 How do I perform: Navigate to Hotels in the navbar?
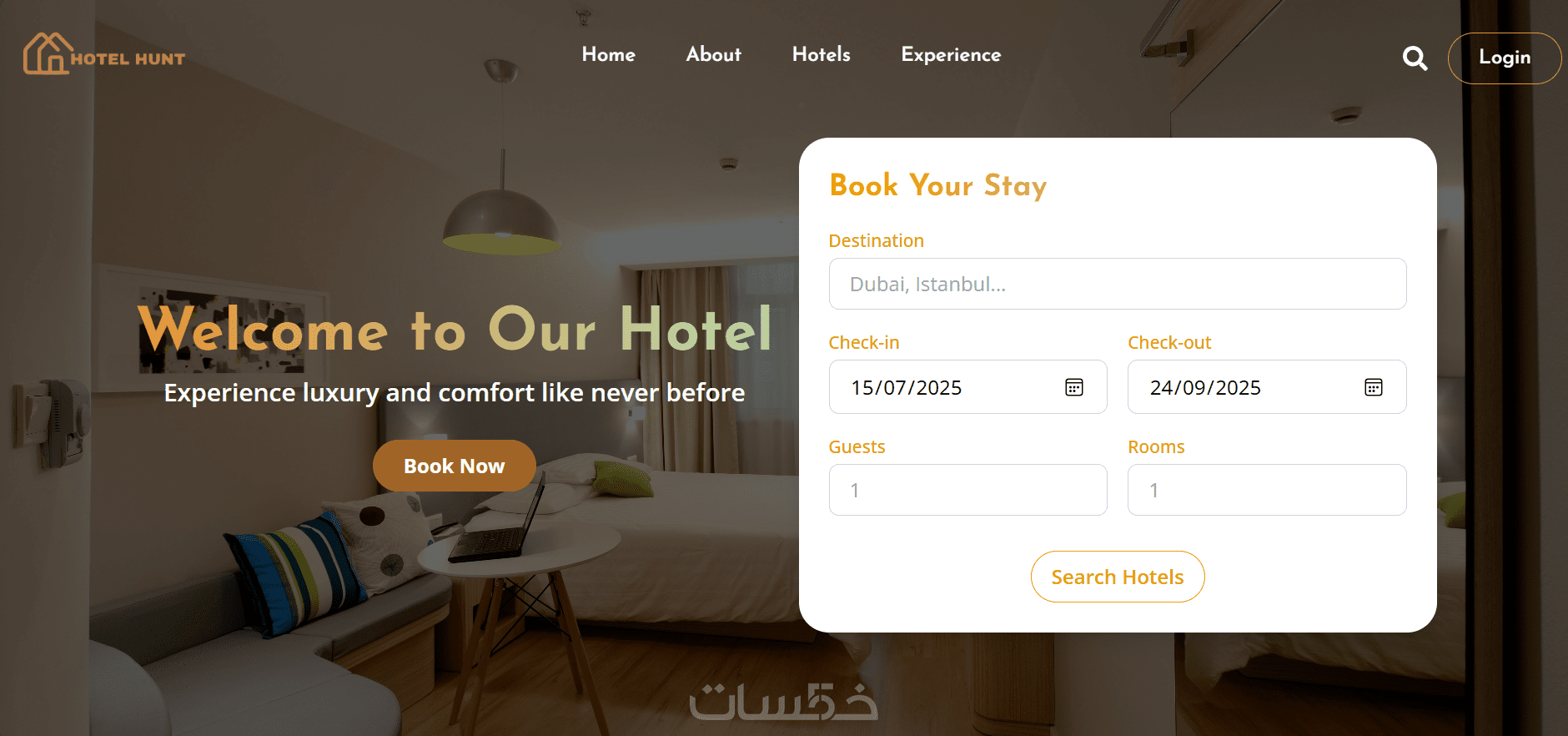pyautogui.click(x=822, y=54)
